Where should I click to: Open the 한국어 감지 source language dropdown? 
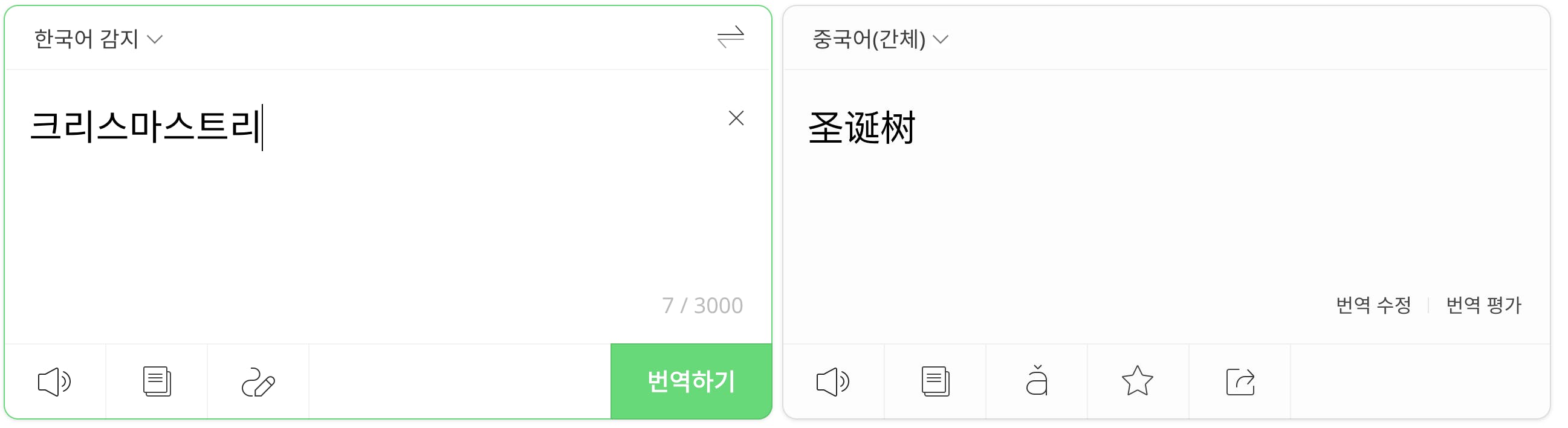pos(98,39)
